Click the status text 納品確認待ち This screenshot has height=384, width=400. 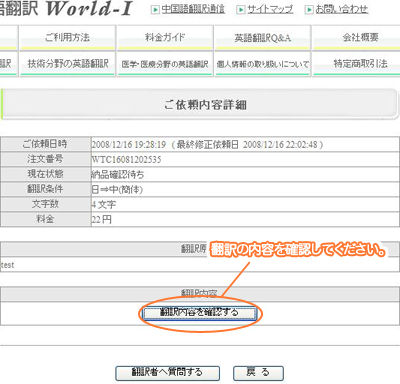(x=118, y=175)
